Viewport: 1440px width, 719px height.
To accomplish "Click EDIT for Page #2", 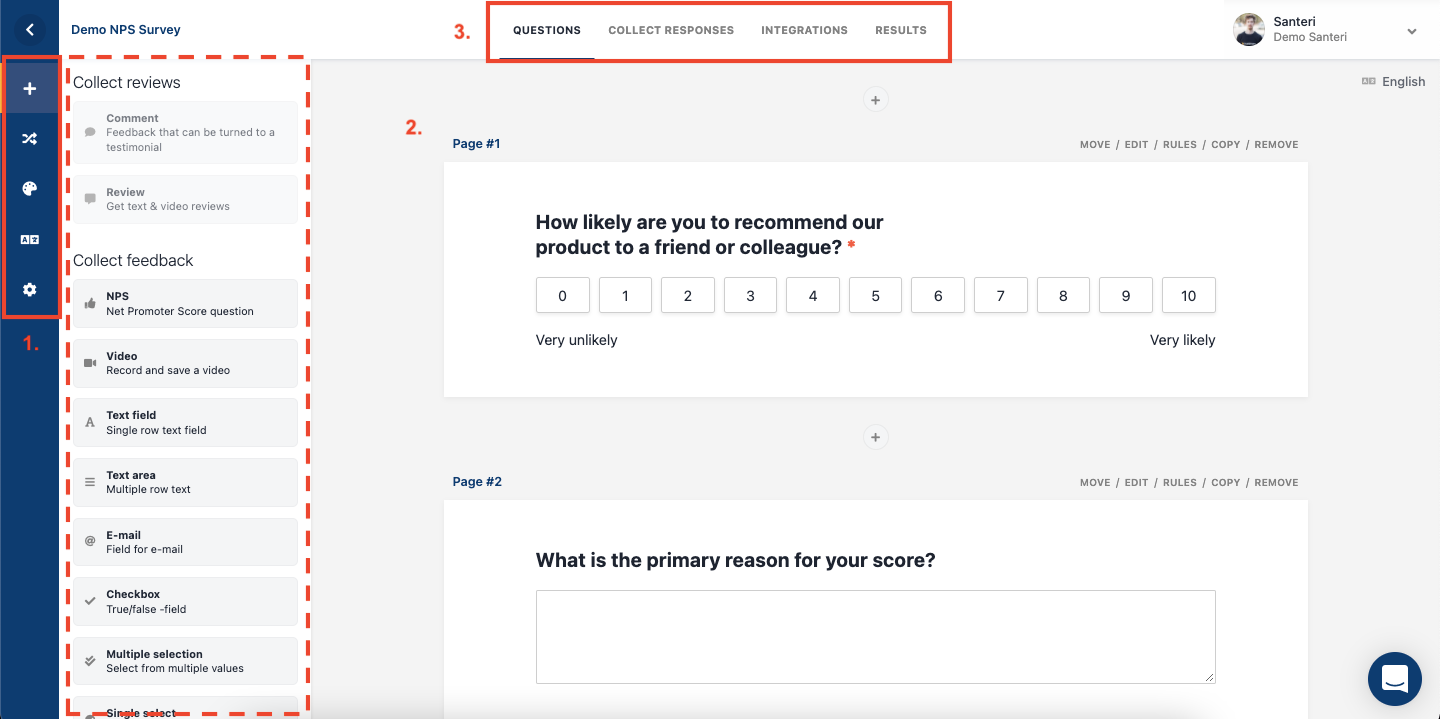I will point(1136,483).
